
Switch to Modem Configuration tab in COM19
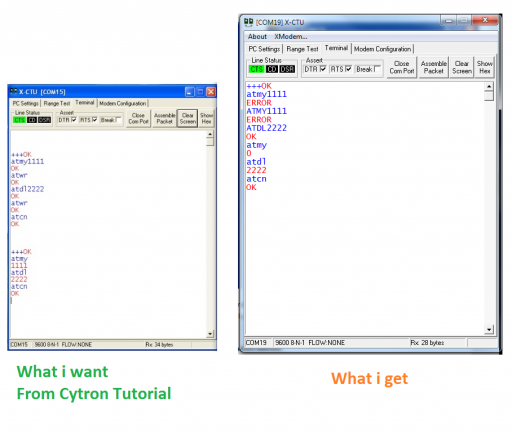tap(382, 49)
